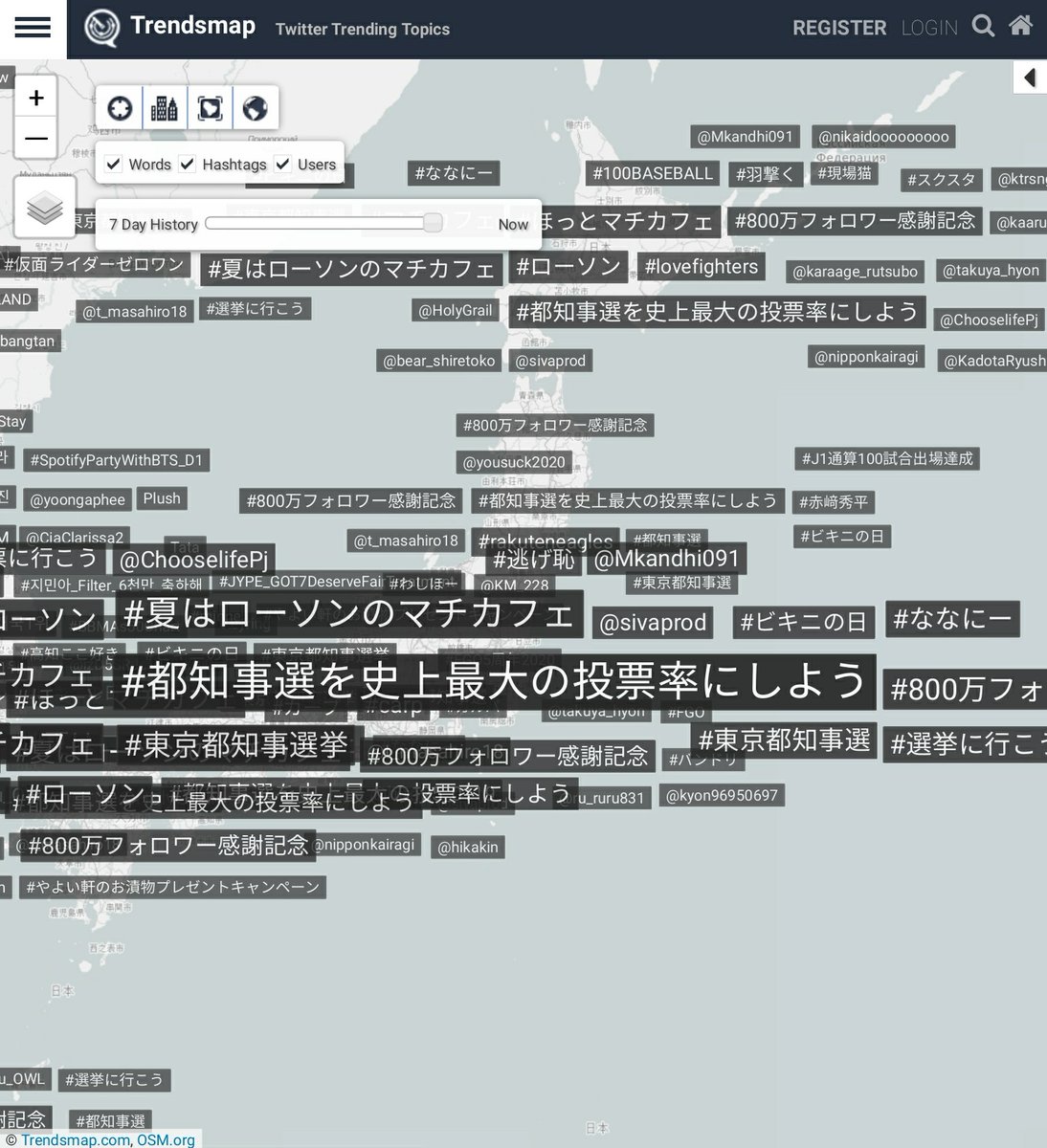Screen dimensions: 1047x1148
Task: Click the #SpotifyPartyWithBTS_D1 hashtag
Action: coord(117,460)
